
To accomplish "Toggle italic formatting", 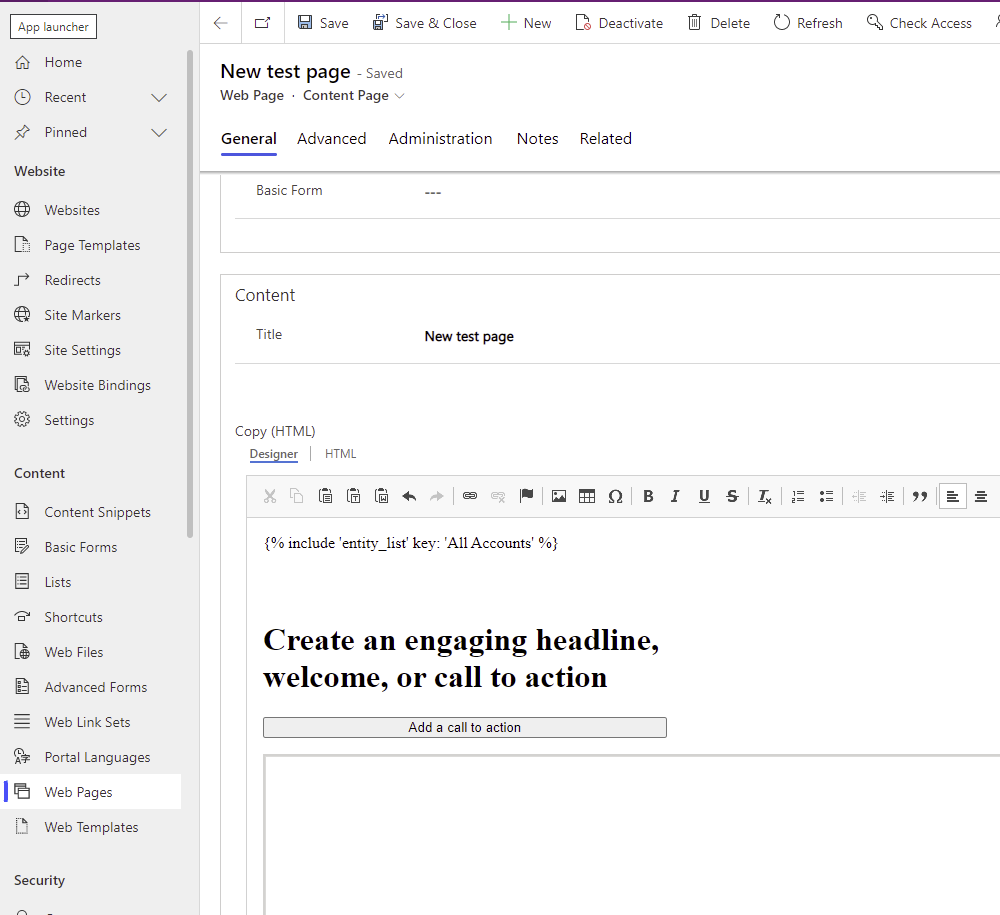I will (675, 496).
